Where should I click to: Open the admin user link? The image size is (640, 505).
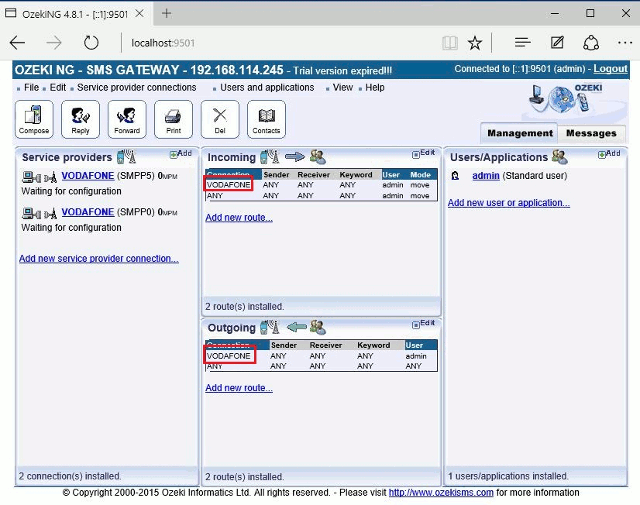[486, 176]
